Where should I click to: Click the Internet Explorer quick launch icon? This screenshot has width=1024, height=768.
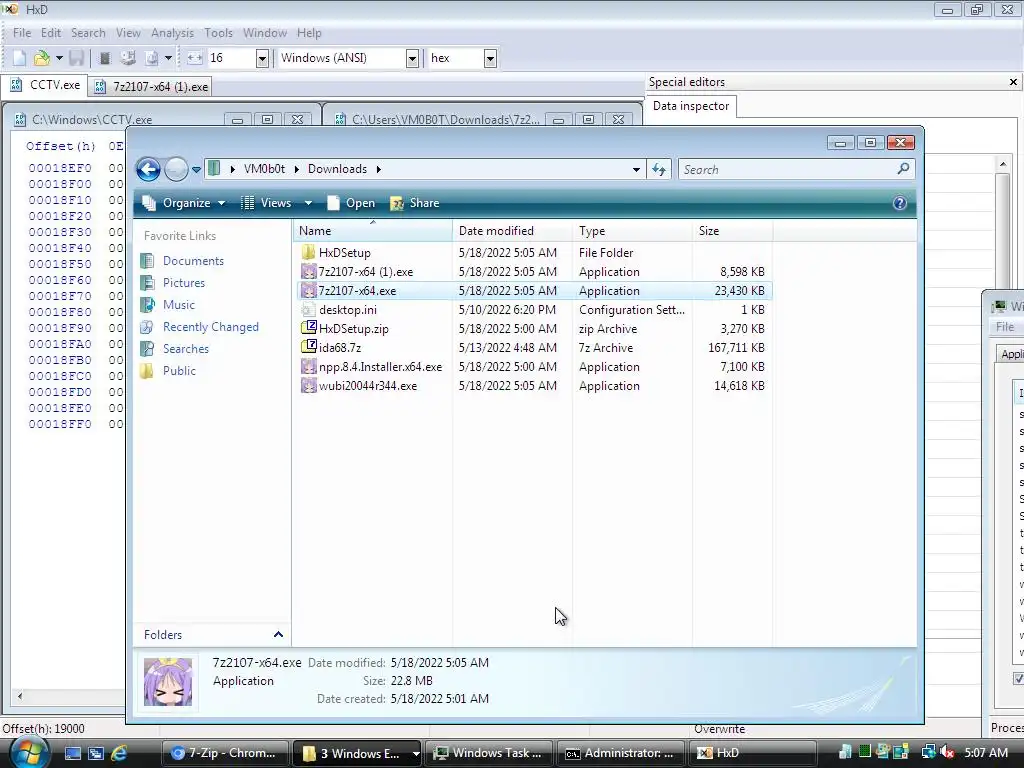click(119, 753)
